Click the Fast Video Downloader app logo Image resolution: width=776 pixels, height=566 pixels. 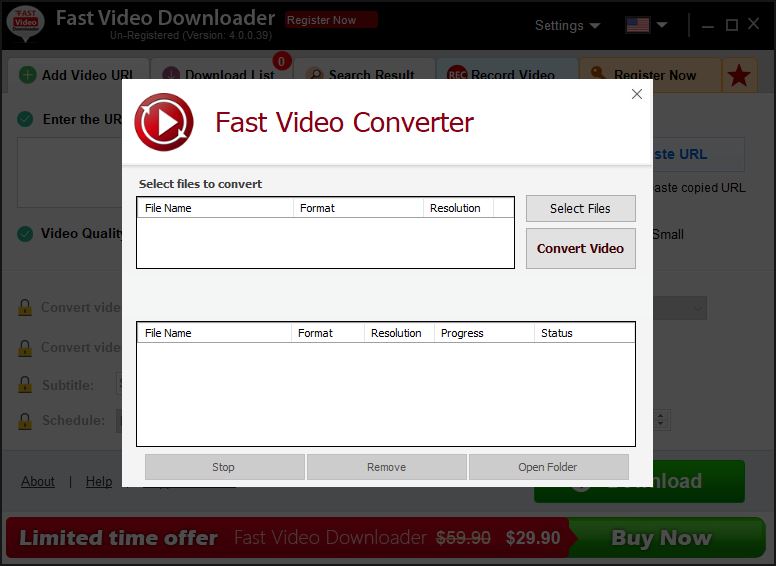26,23
